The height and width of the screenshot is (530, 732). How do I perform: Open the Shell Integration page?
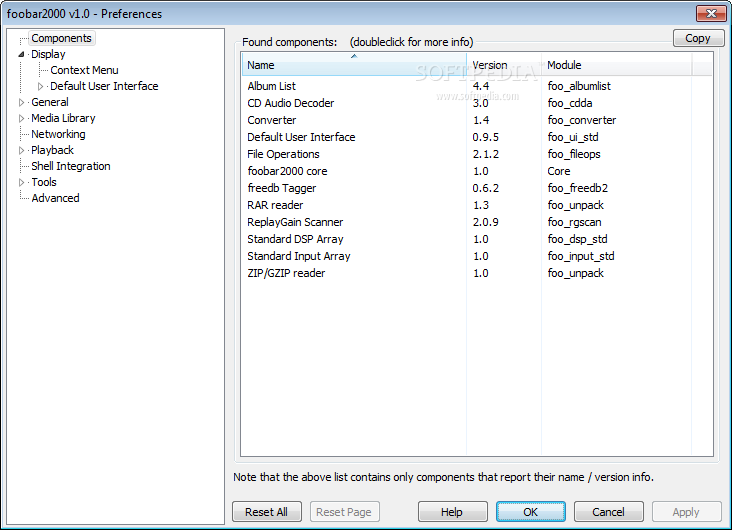(70, 166)
